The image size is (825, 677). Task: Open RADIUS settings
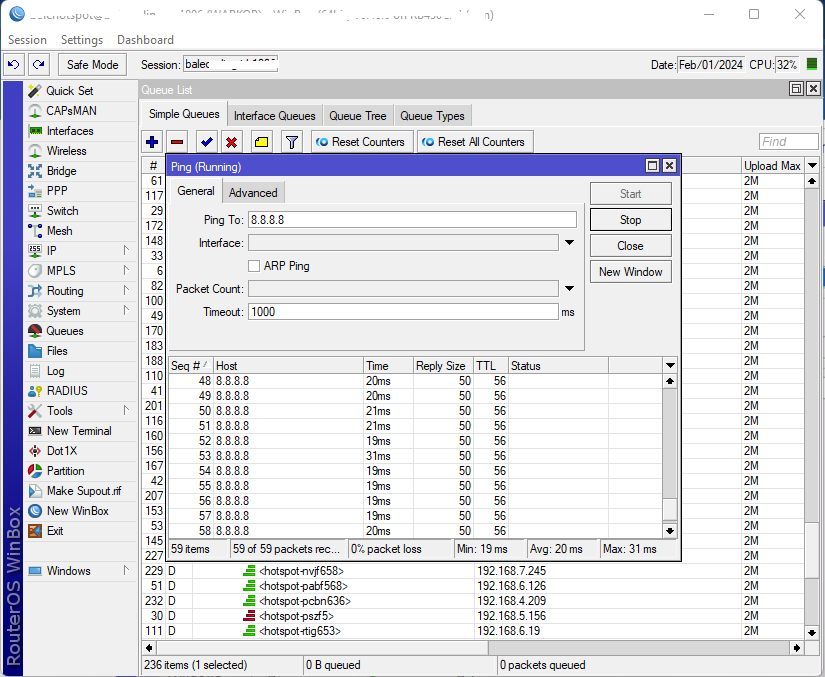point(67,391)
